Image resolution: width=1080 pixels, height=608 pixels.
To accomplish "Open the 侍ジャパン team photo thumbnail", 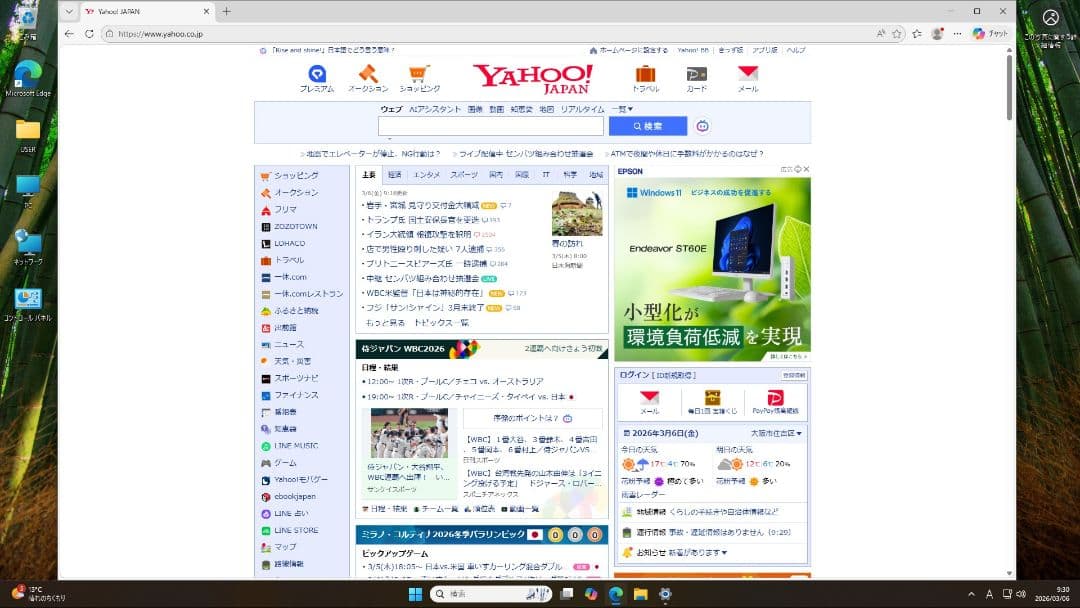I will pyautogui.click(x=409, y=433).
